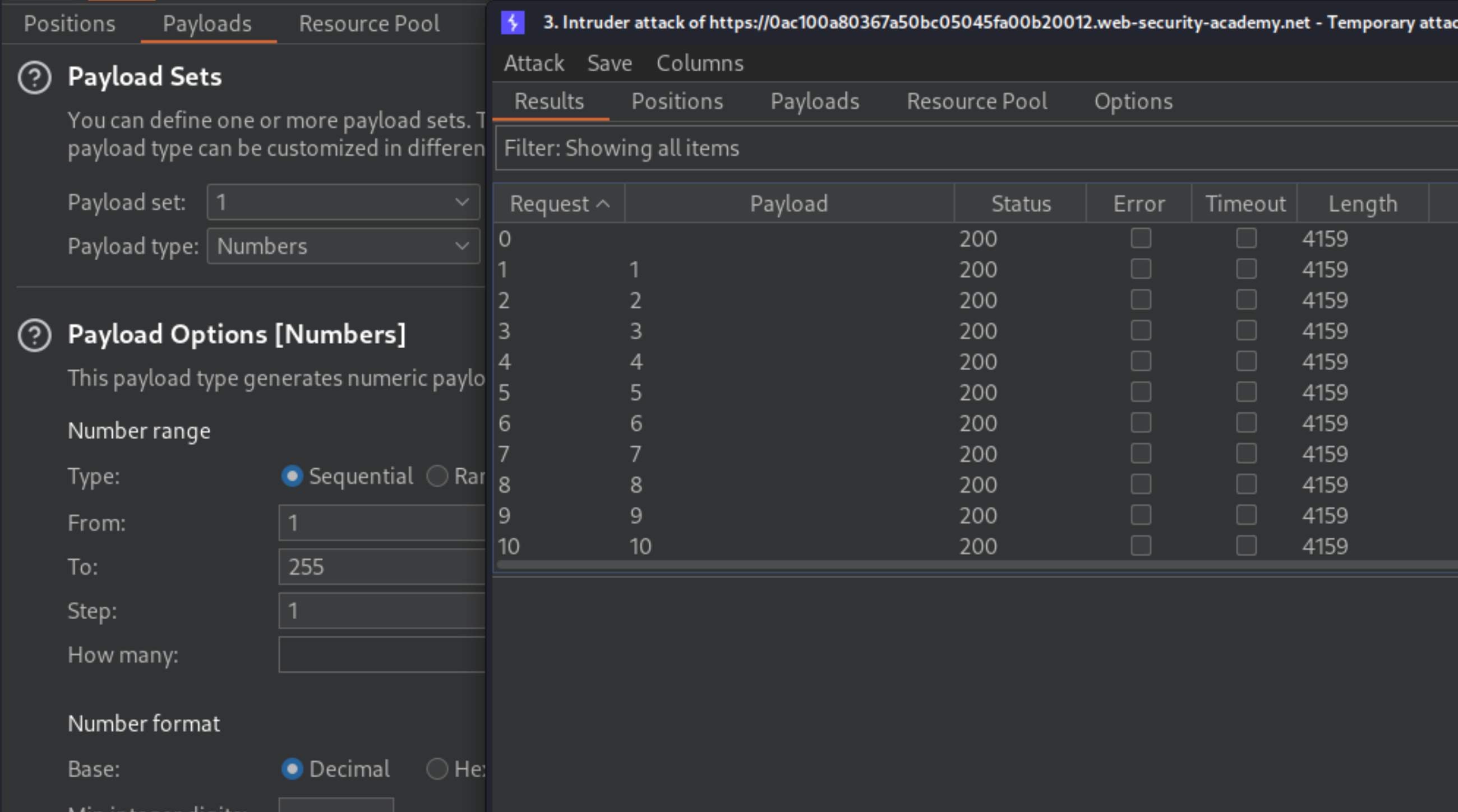Click the results table horizontal scrollbar
Viewport: 1458px width, 812px height.
coord(962,565)
